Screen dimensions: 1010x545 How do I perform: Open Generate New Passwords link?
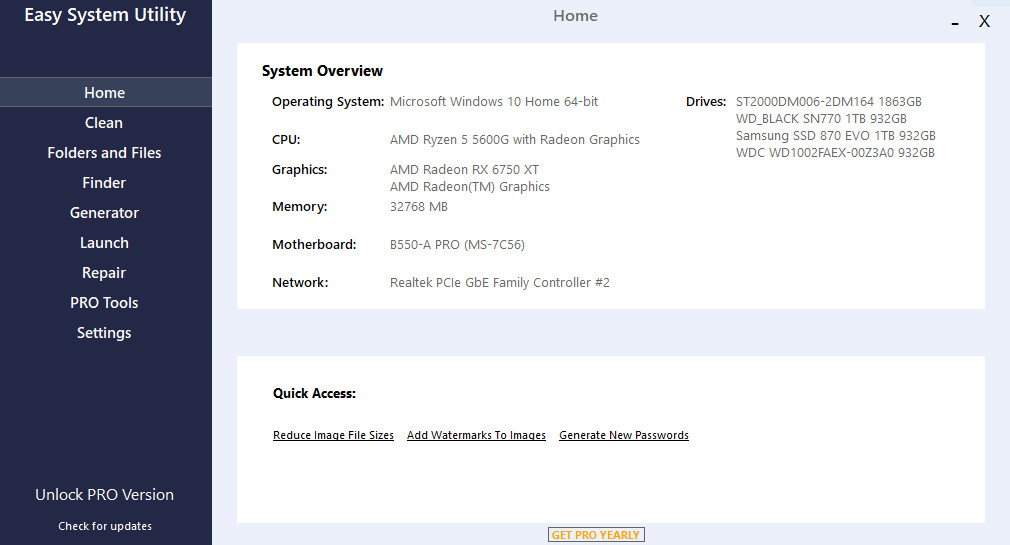coord(624,436)
